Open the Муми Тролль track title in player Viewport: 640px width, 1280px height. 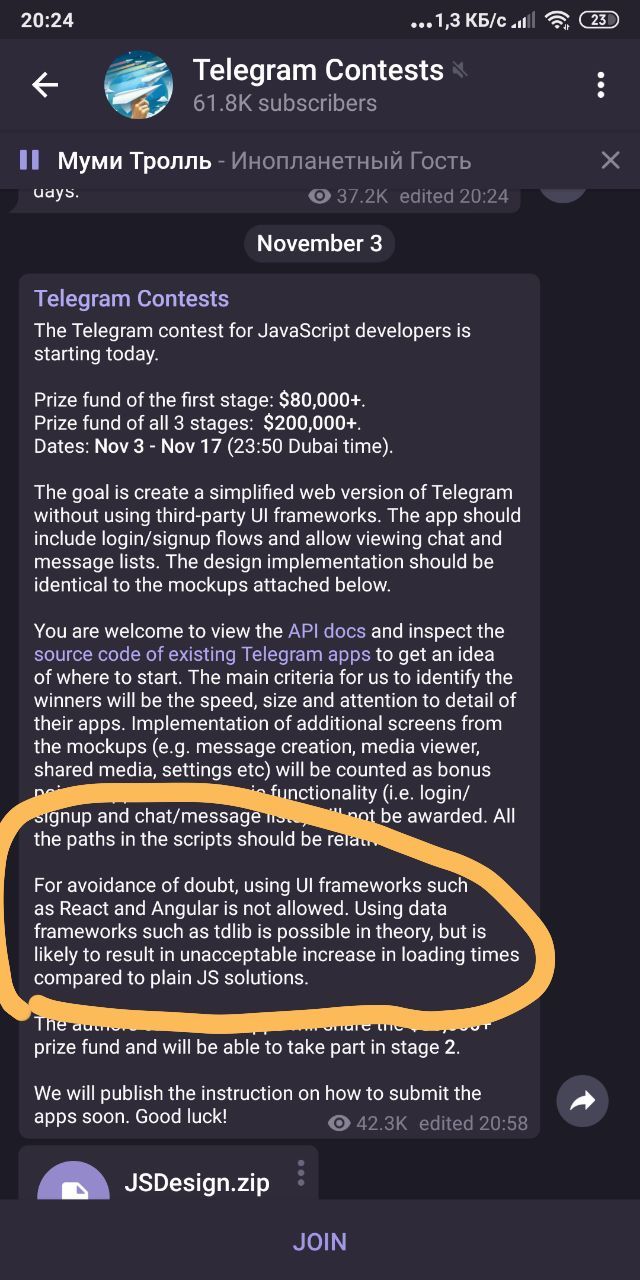135,161
